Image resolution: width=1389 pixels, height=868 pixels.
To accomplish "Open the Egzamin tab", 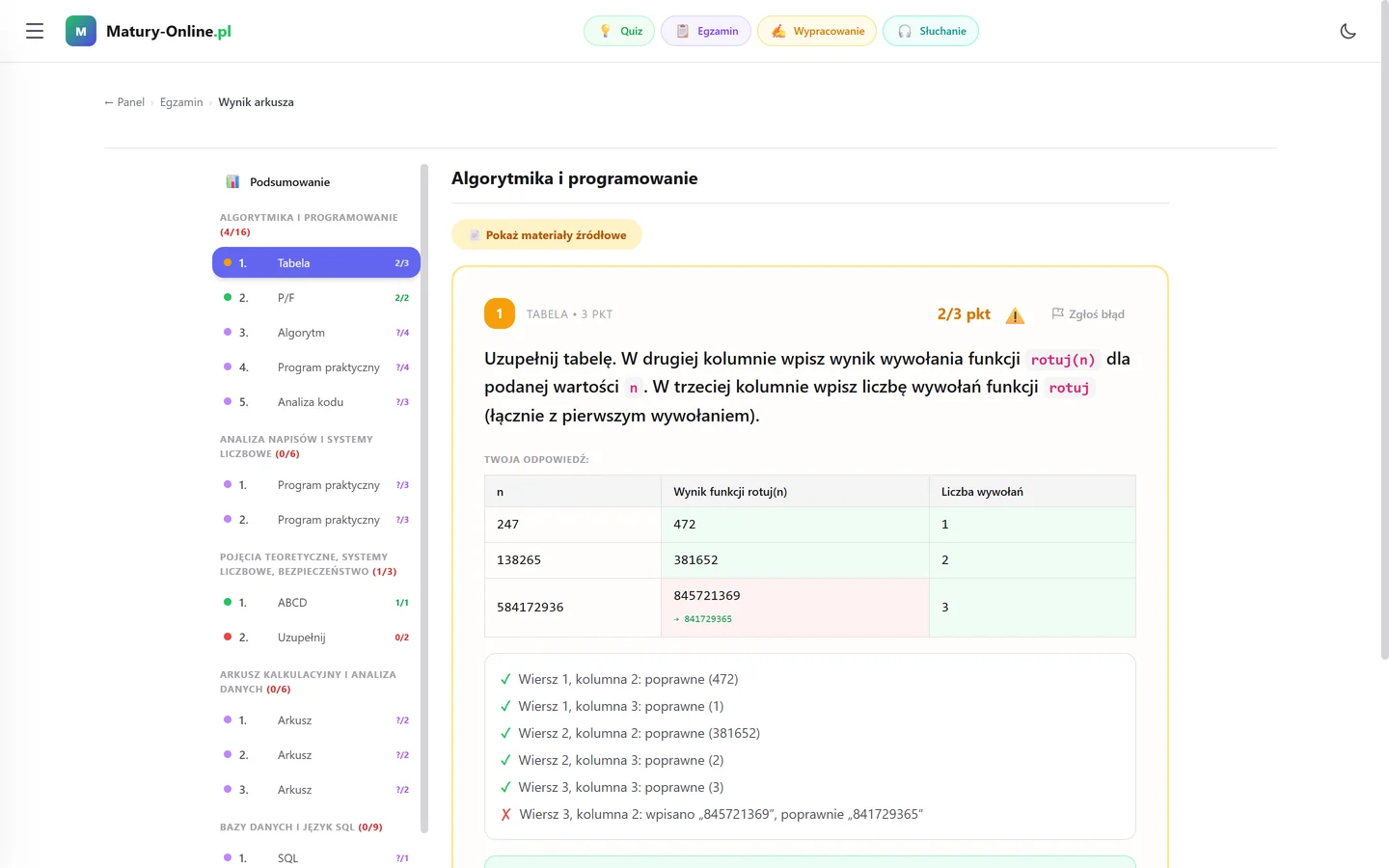I will tap(706, 31).
